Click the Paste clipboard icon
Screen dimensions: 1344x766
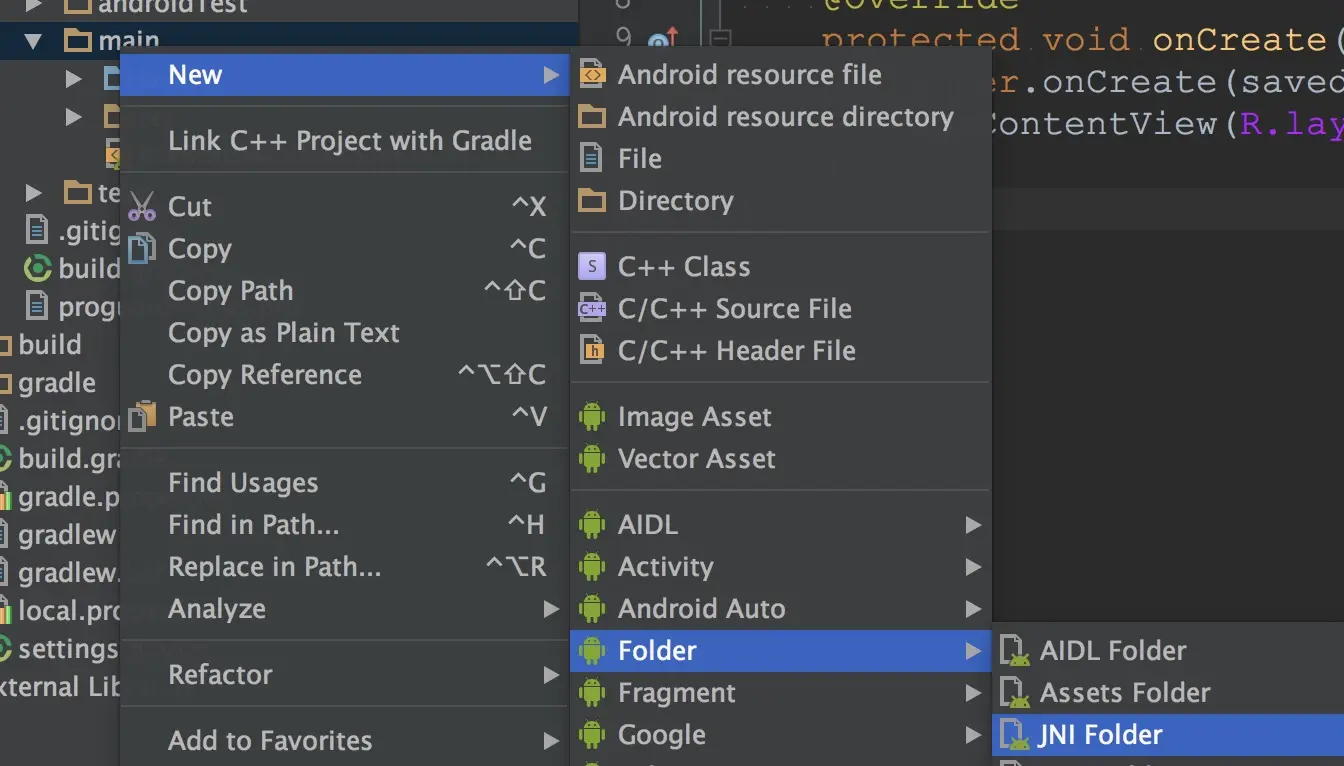coord(142,417)
